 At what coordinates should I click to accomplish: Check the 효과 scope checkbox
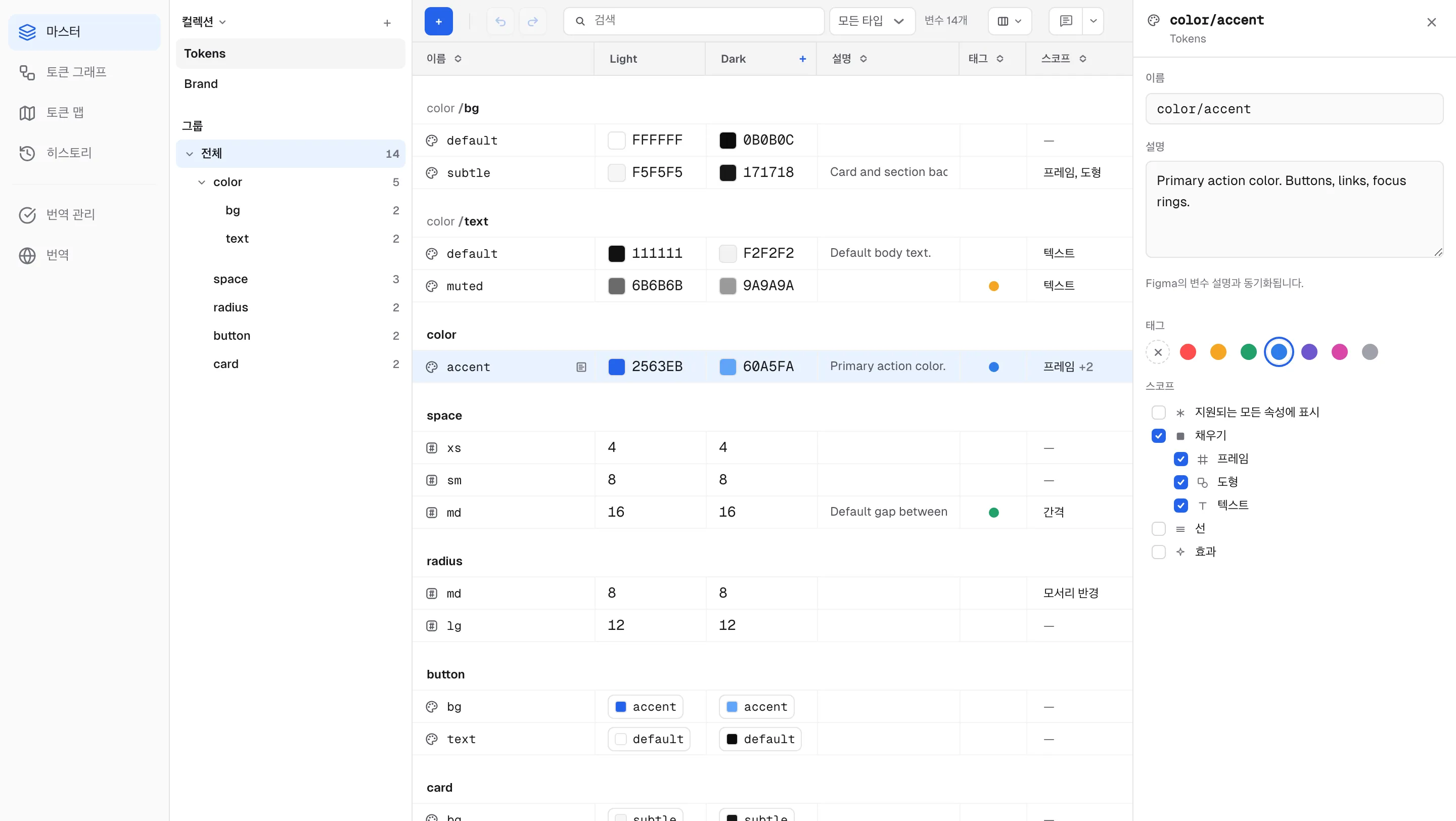pyautogui.click(x=1159, y=552)
